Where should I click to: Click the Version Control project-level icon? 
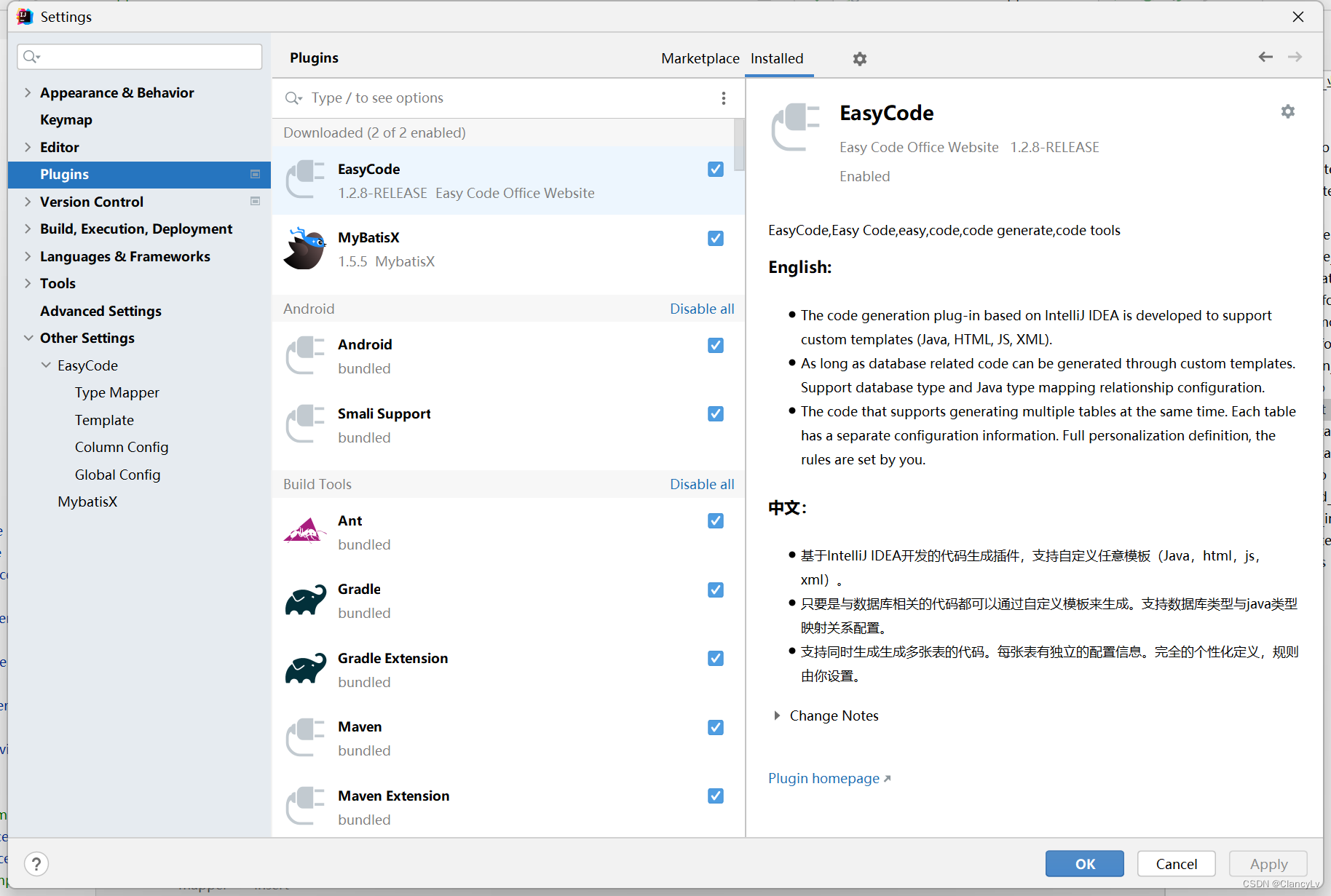[x=255, y=201]
